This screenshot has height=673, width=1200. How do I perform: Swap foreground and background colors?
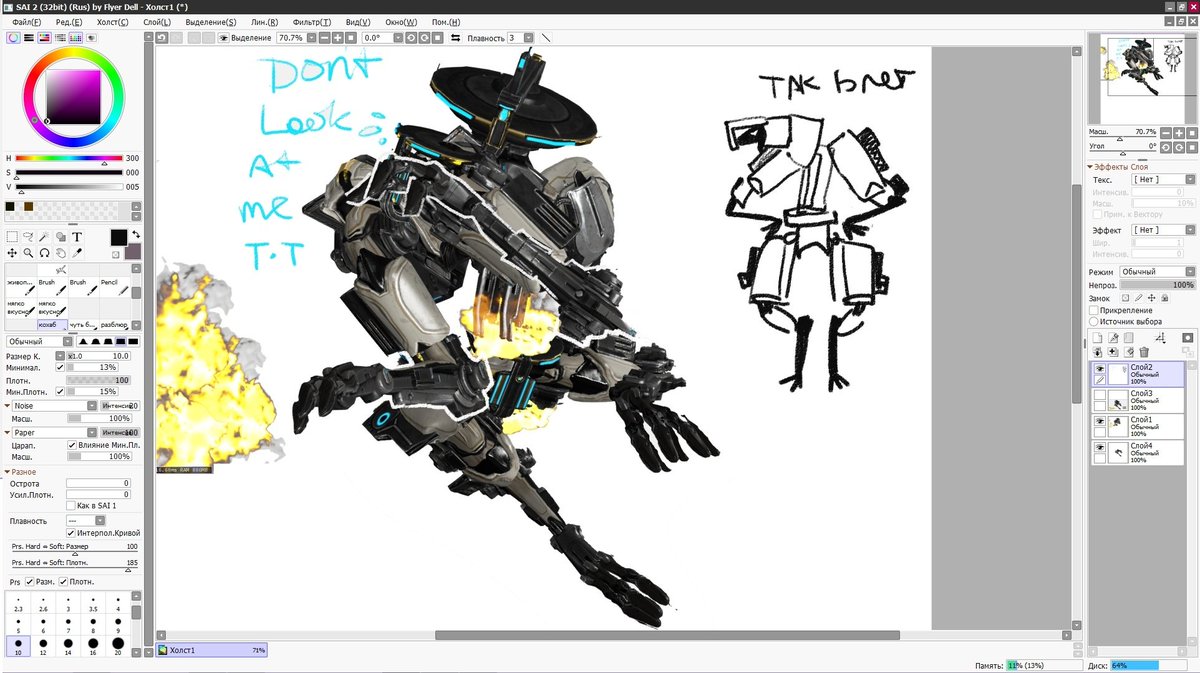tap(134, 235)
